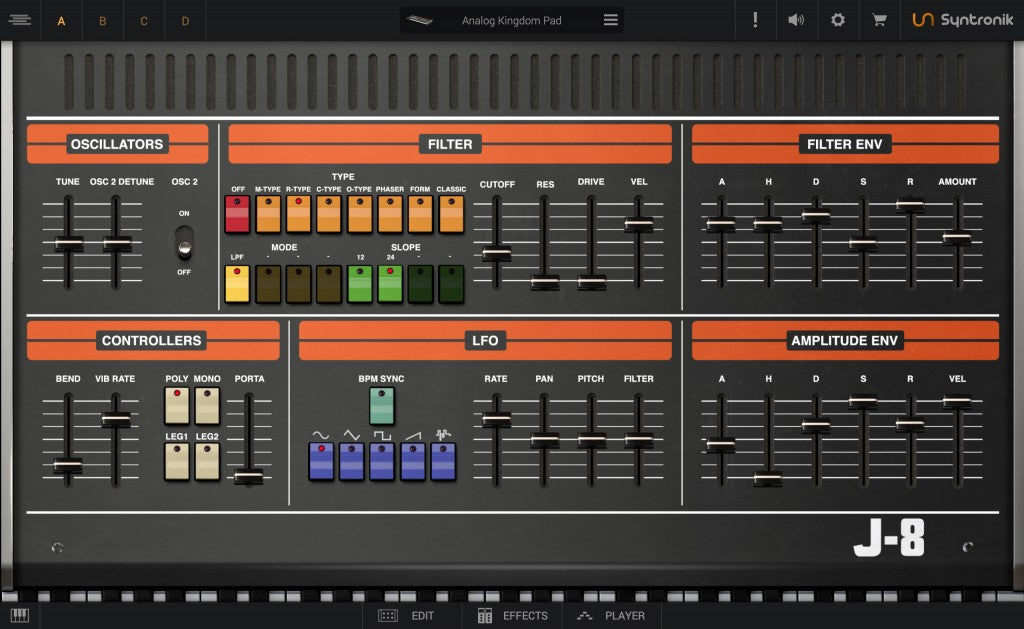Click the Analog Kingdom Pad preset name
1024x629 pixels.
(x=511, y=19)
